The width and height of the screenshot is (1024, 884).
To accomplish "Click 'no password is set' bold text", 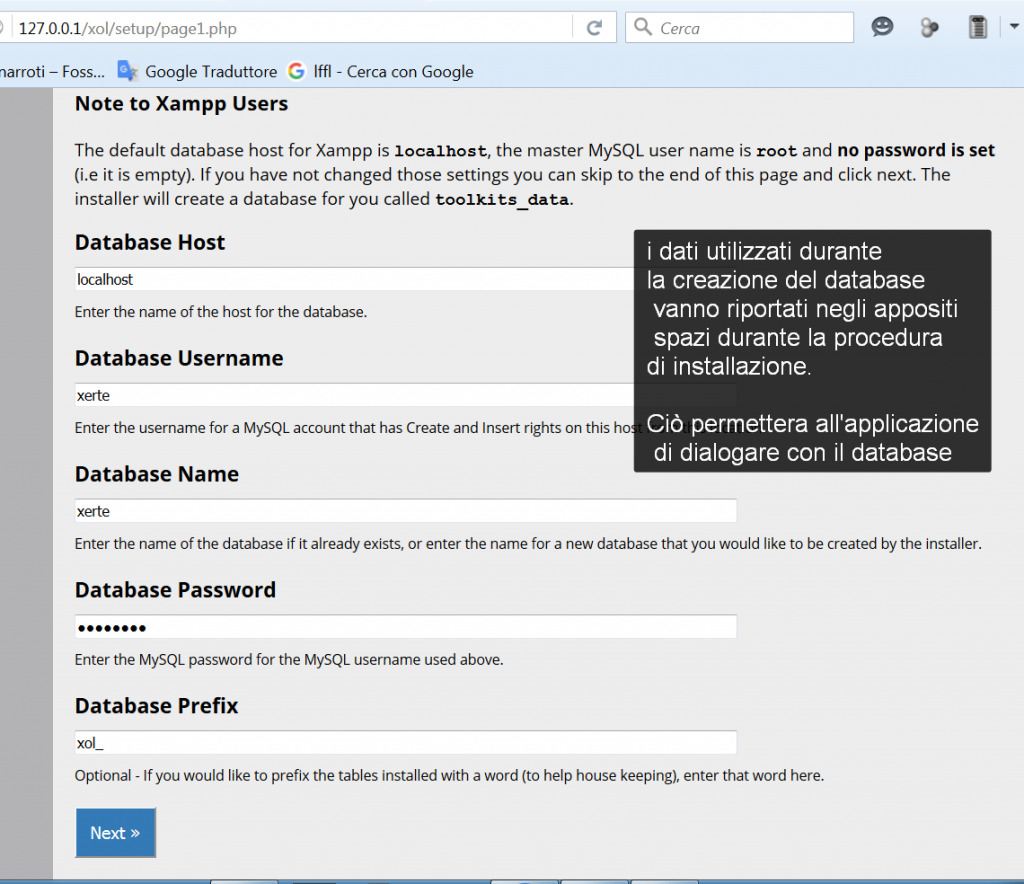I will pos(916,150).
